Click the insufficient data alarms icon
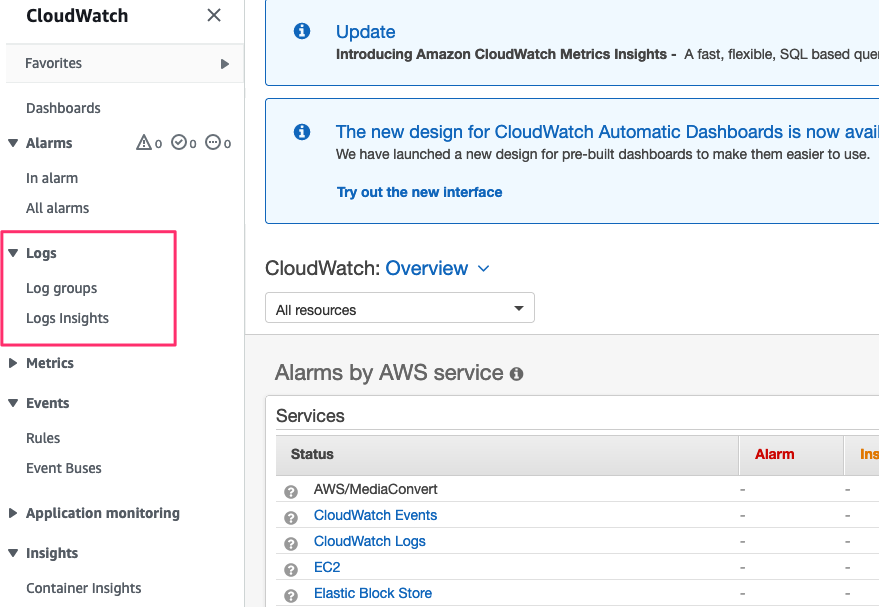The image size is (879, 607). (213, 143)
